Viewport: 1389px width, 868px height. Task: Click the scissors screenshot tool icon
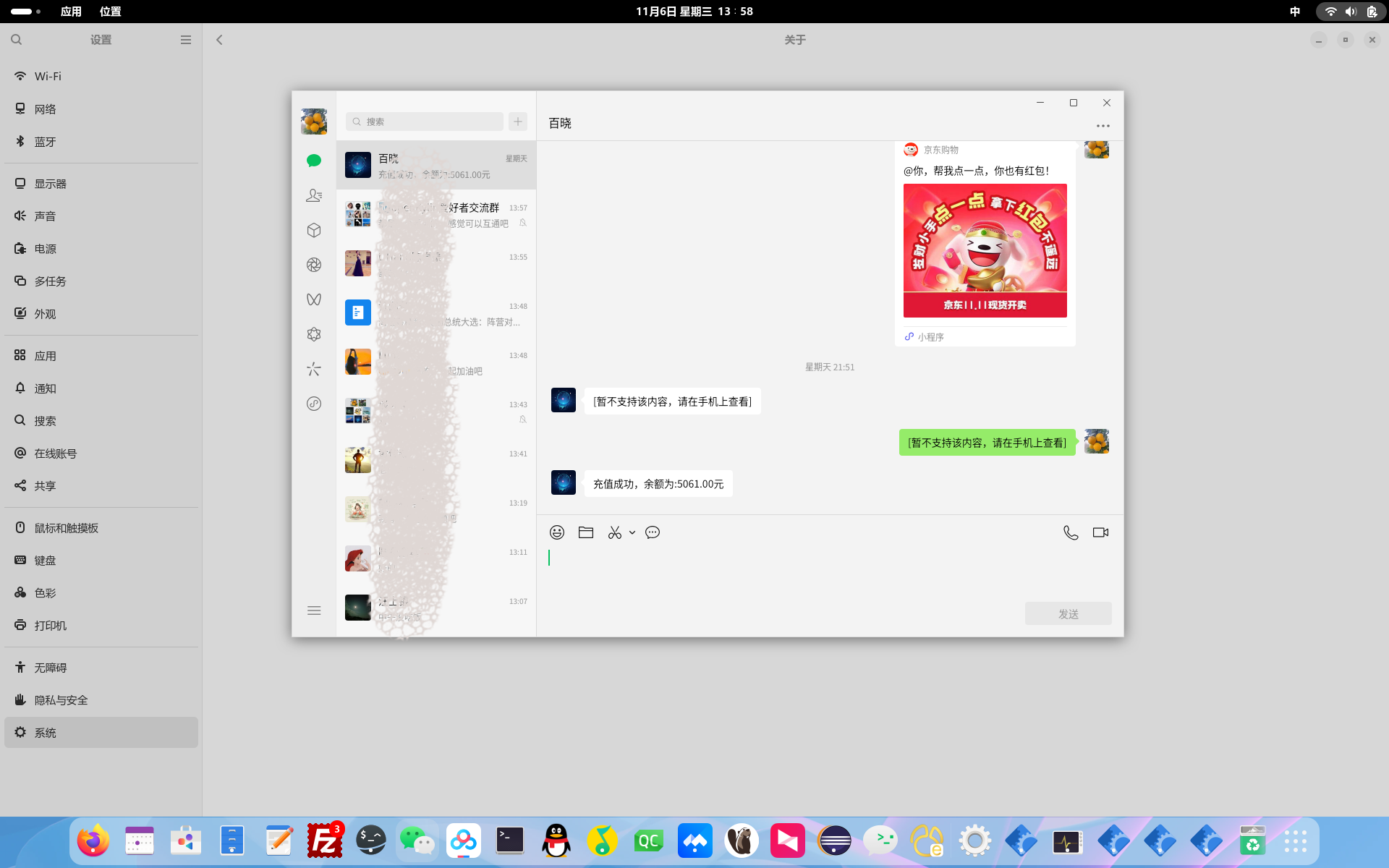click(x=614, y=532)
